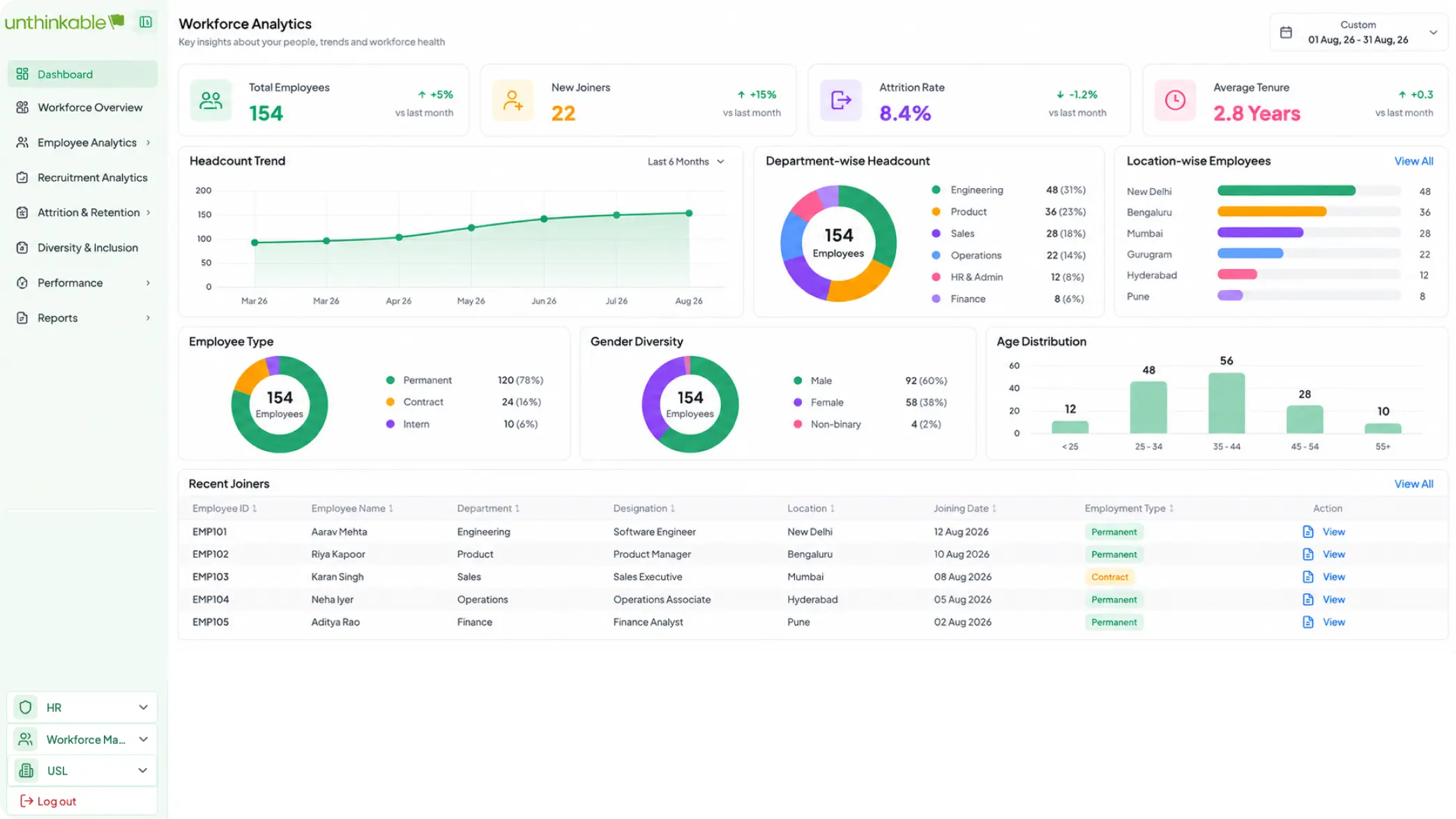Click the document icon in EMP102 row
Image resolution: width=1456 pixels, height=819 pixels.
coord(1308,554)
